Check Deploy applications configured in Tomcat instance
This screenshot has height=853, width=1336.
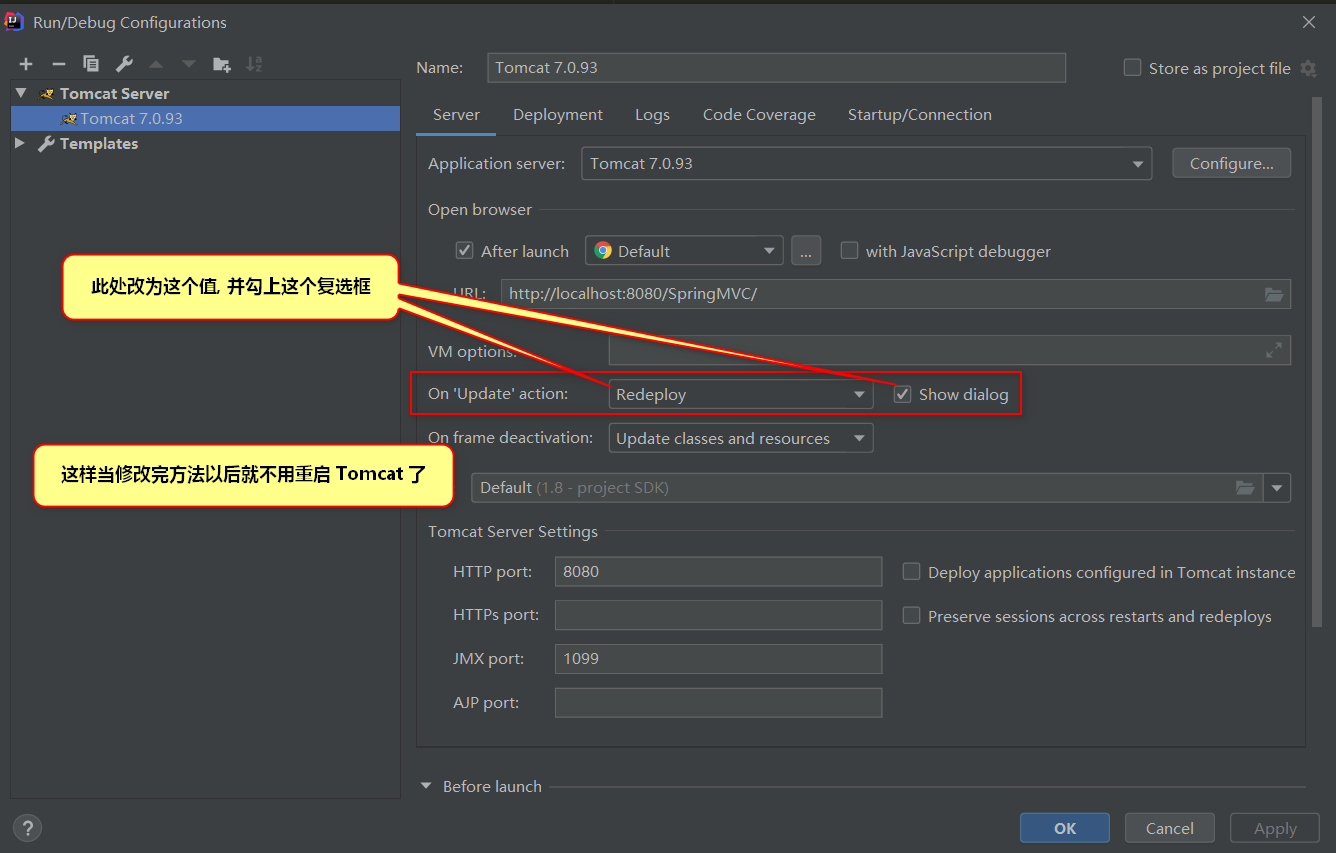(911, 572)
